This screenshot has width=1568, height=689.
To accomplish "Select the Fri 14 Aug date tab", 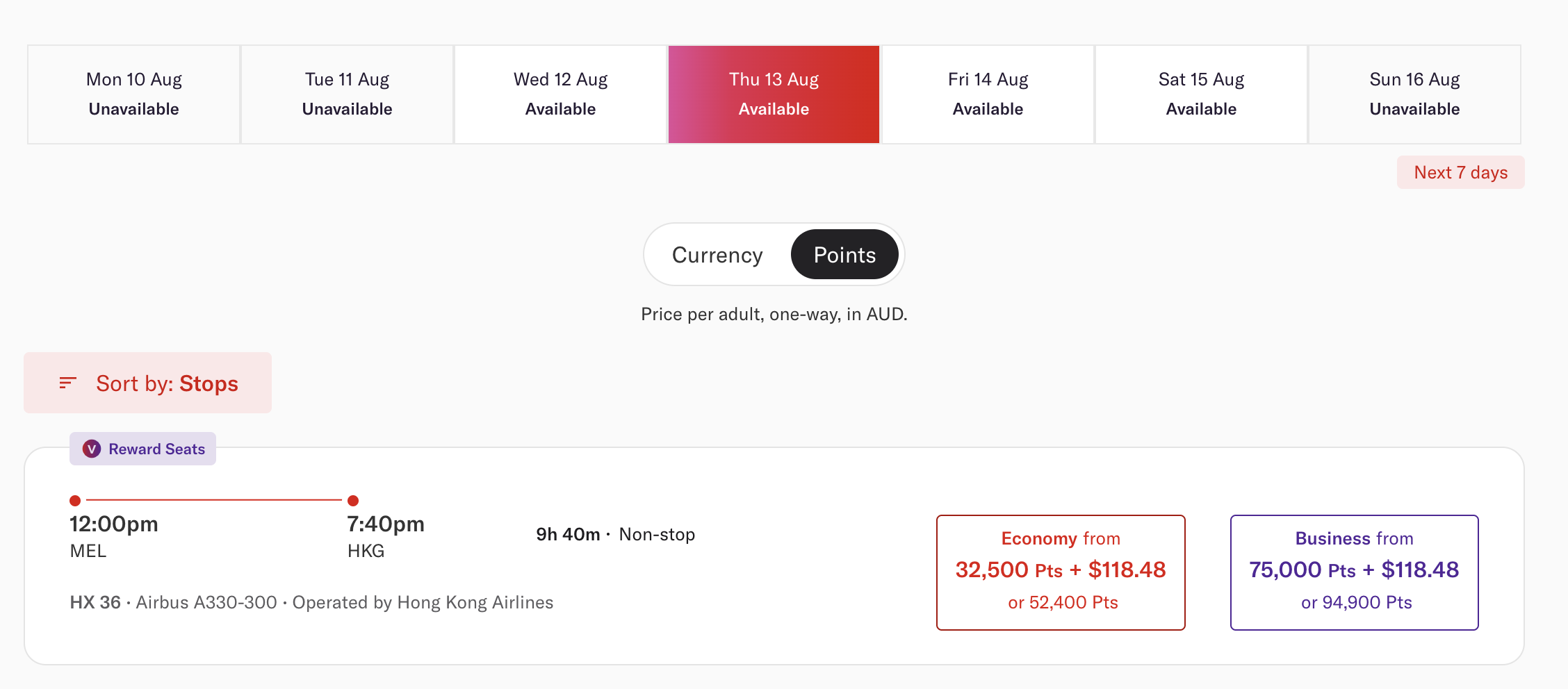I will pyautogui.click(x=988, y=94).
